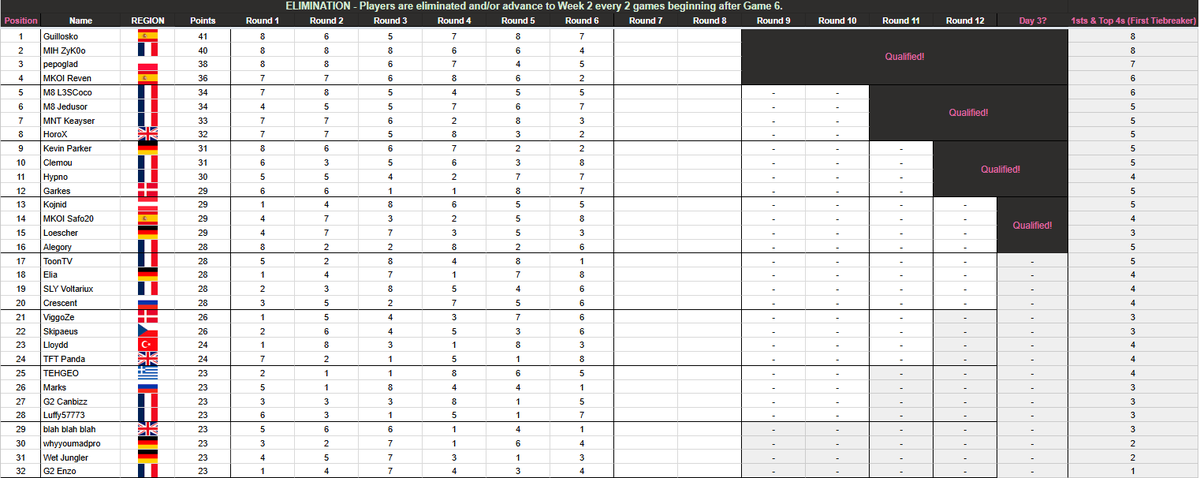Click the Qualified! block beside Clemou's row
This screenshot has width=1200, height=478.
tap(1000, 169)
